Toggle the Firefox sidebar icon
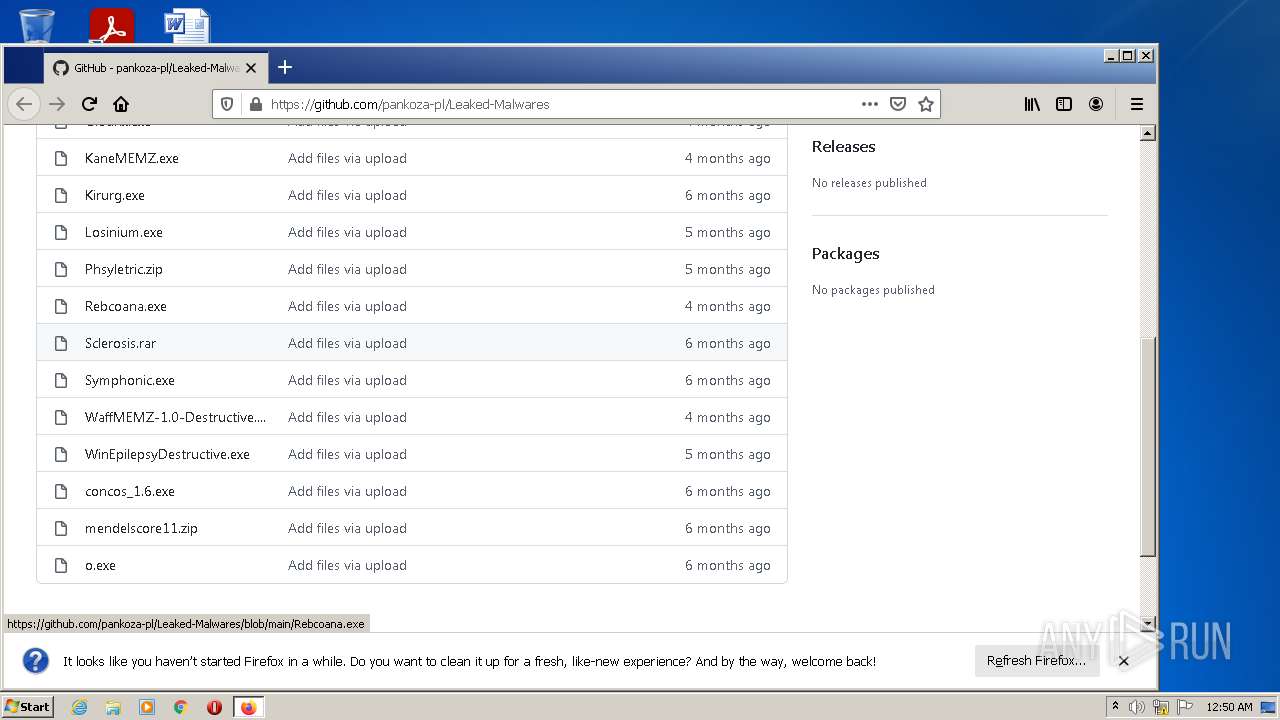Screen dimensions: 1280x720 [x=1064, y=104]
